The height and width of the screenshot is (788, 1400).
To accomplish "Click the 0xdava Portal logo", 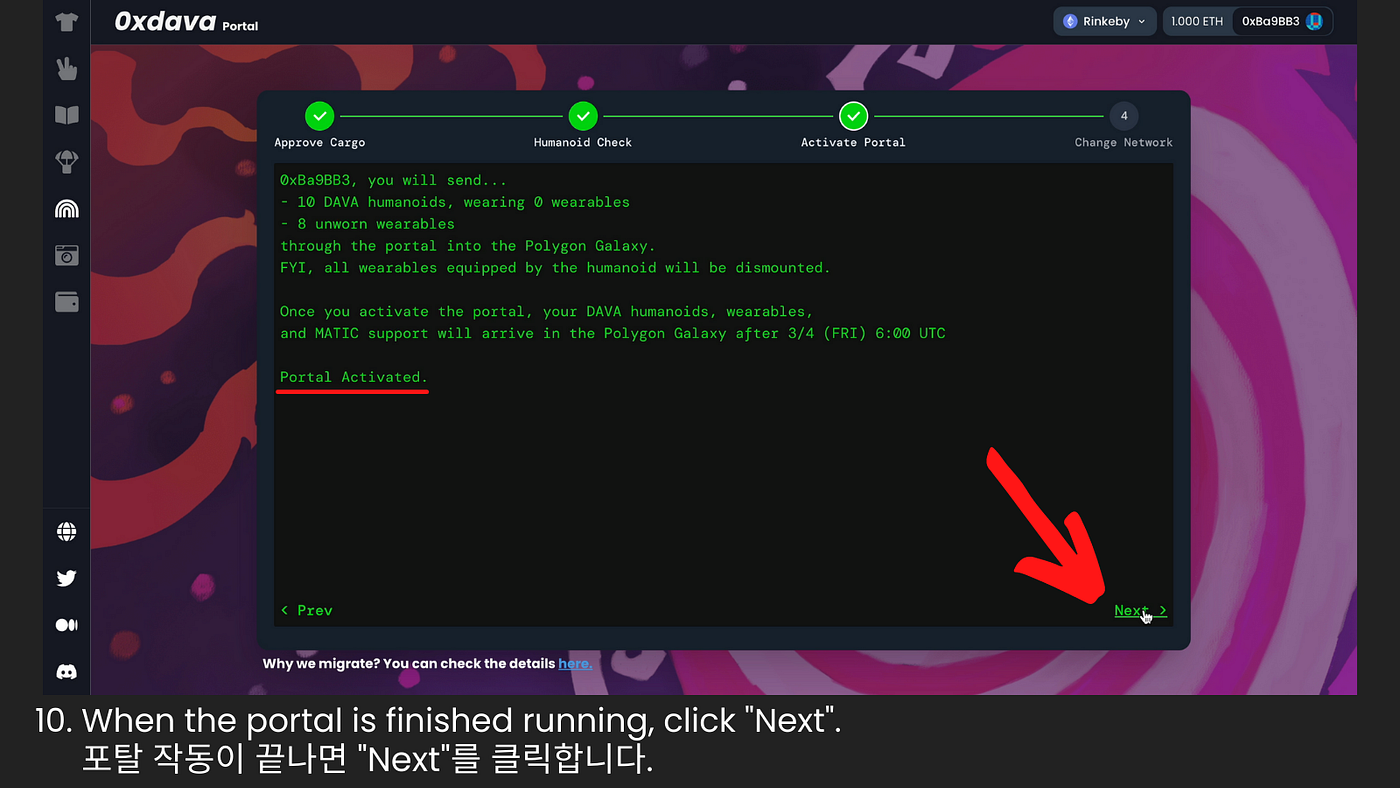I will [x=186, y=21].
